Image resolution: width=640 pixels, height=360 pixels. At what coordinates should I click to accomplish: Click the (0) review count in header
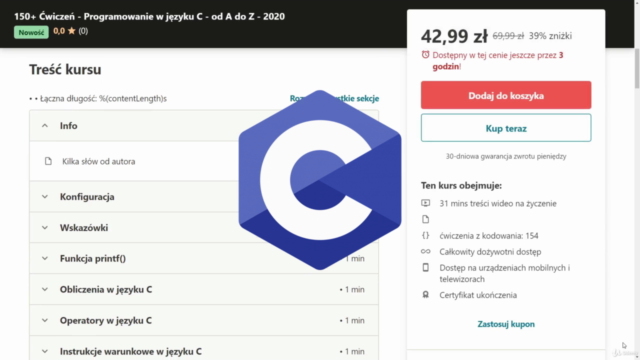(x=83, y=31)
